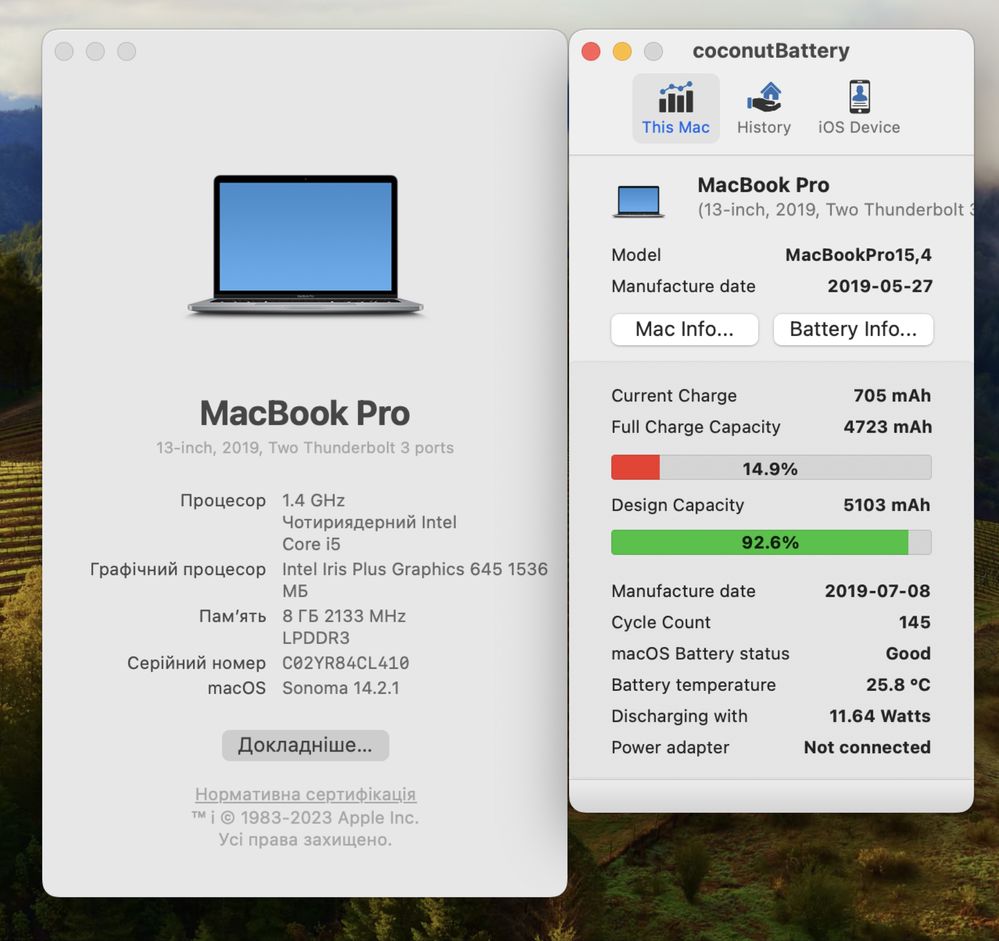The height and width of the screenshot is (941, 999).
Task: Open the History tab in coconutBattery
Action: coord(764,108)
